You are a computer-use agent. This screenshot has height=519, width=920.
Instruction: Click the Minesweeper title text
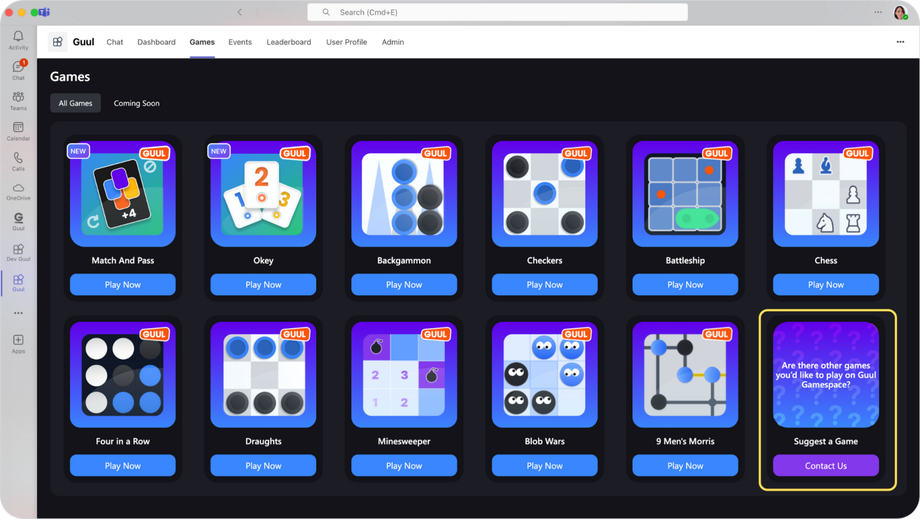pyautogui.click(x=404, y=442)
